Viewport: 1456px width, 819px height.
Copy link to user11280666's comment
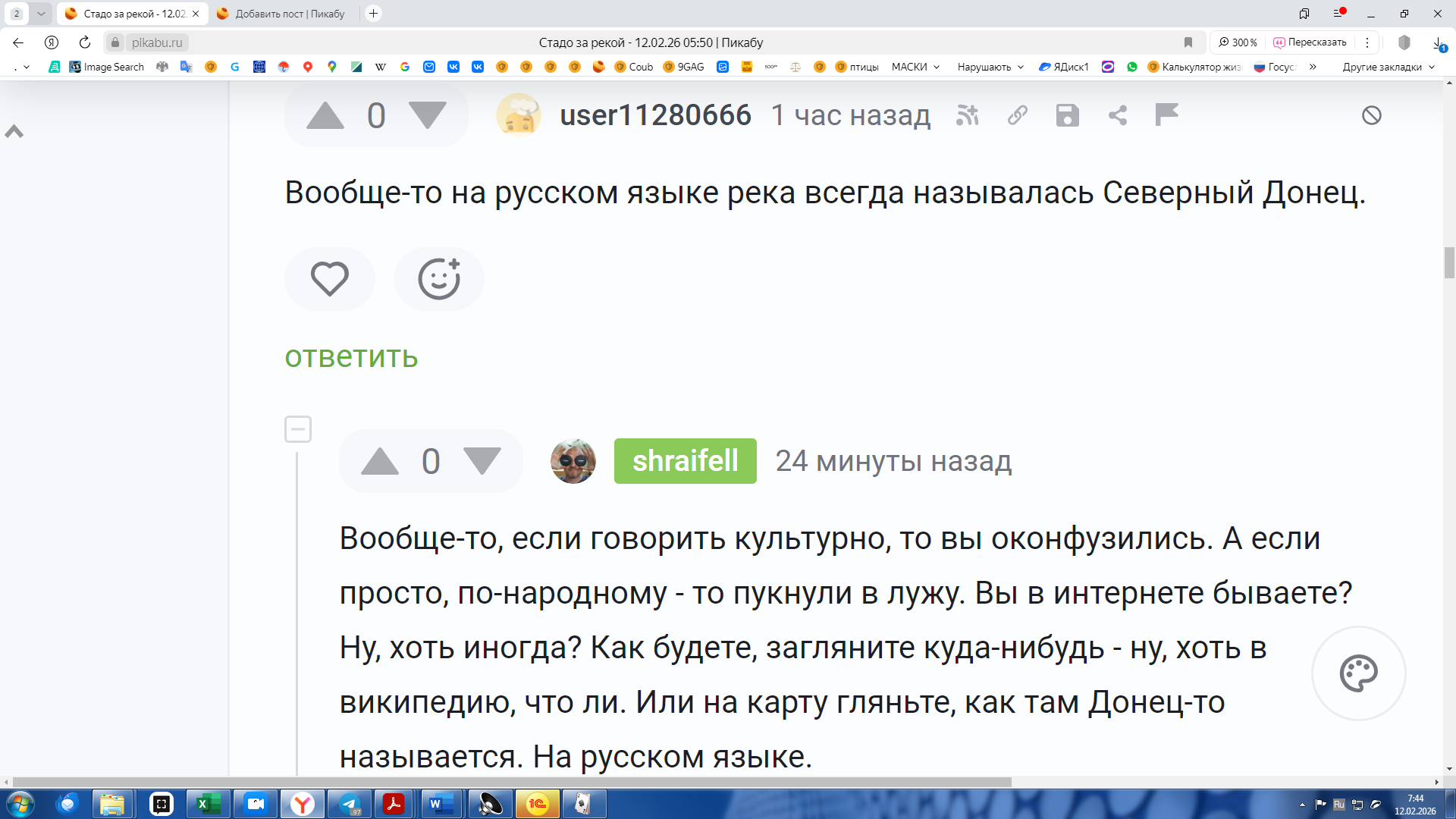click(1017, 115)
